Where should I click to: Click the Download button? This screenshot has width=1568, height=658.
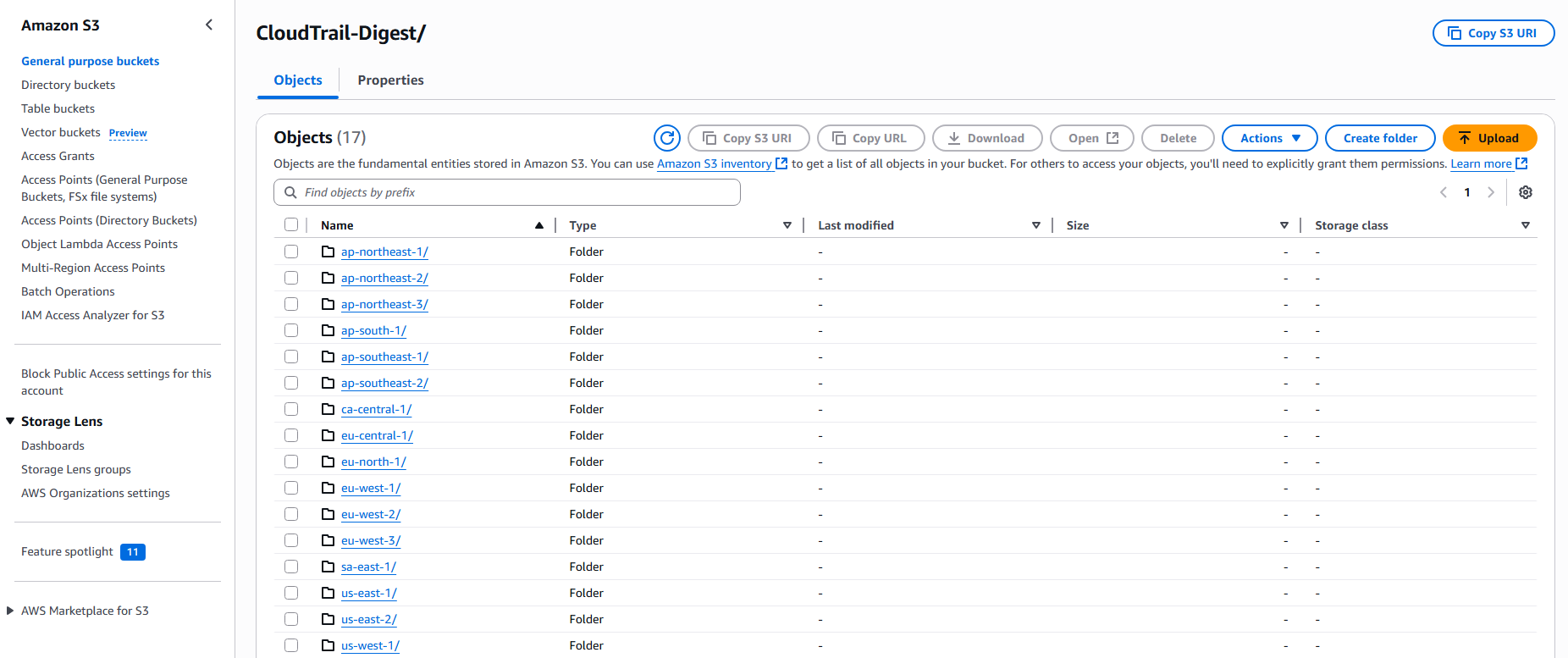[x=987, y=138]
